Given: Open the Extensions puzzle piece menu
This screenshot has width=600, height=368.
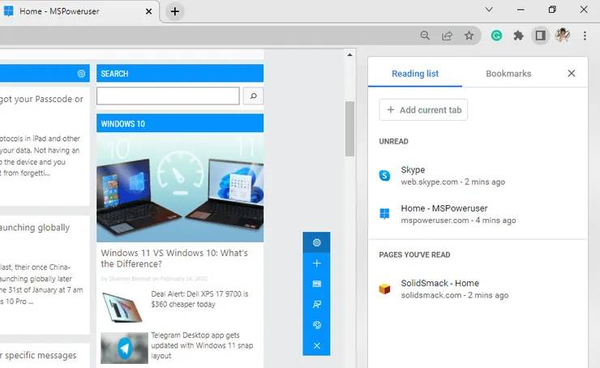Looking at the screenshot, I should (518, 36).
